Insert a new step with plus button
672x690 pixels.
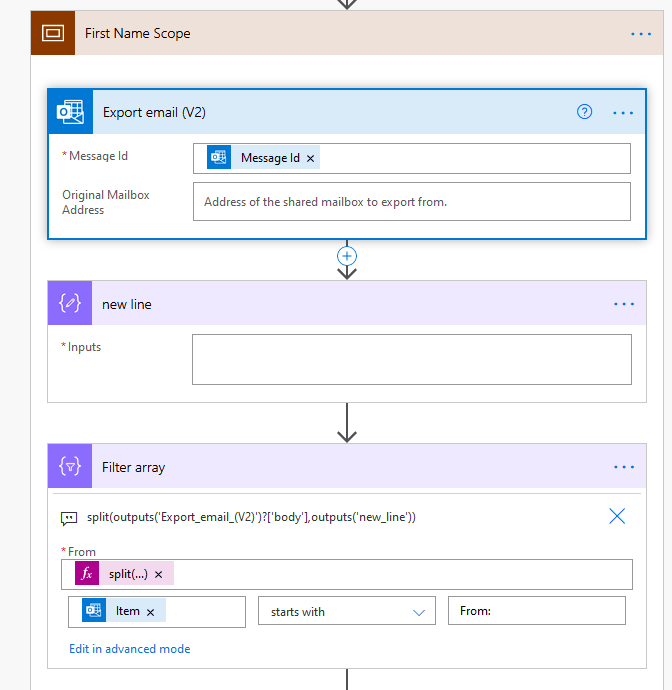pos(347,256)
